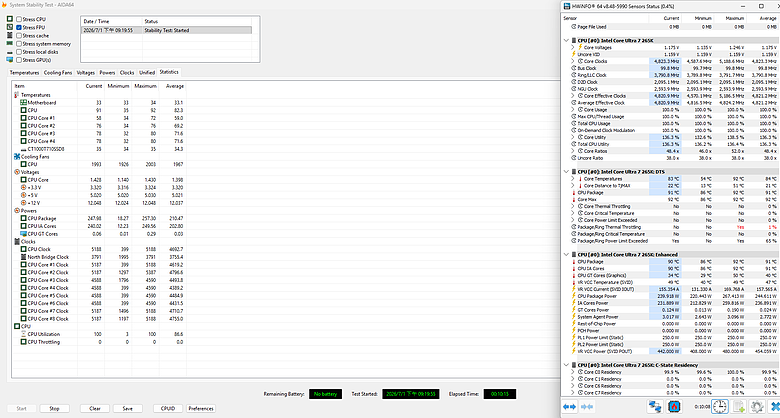Click North Bridge Clock chip icon
Screen dimensions: 780x418
[23, 257]
